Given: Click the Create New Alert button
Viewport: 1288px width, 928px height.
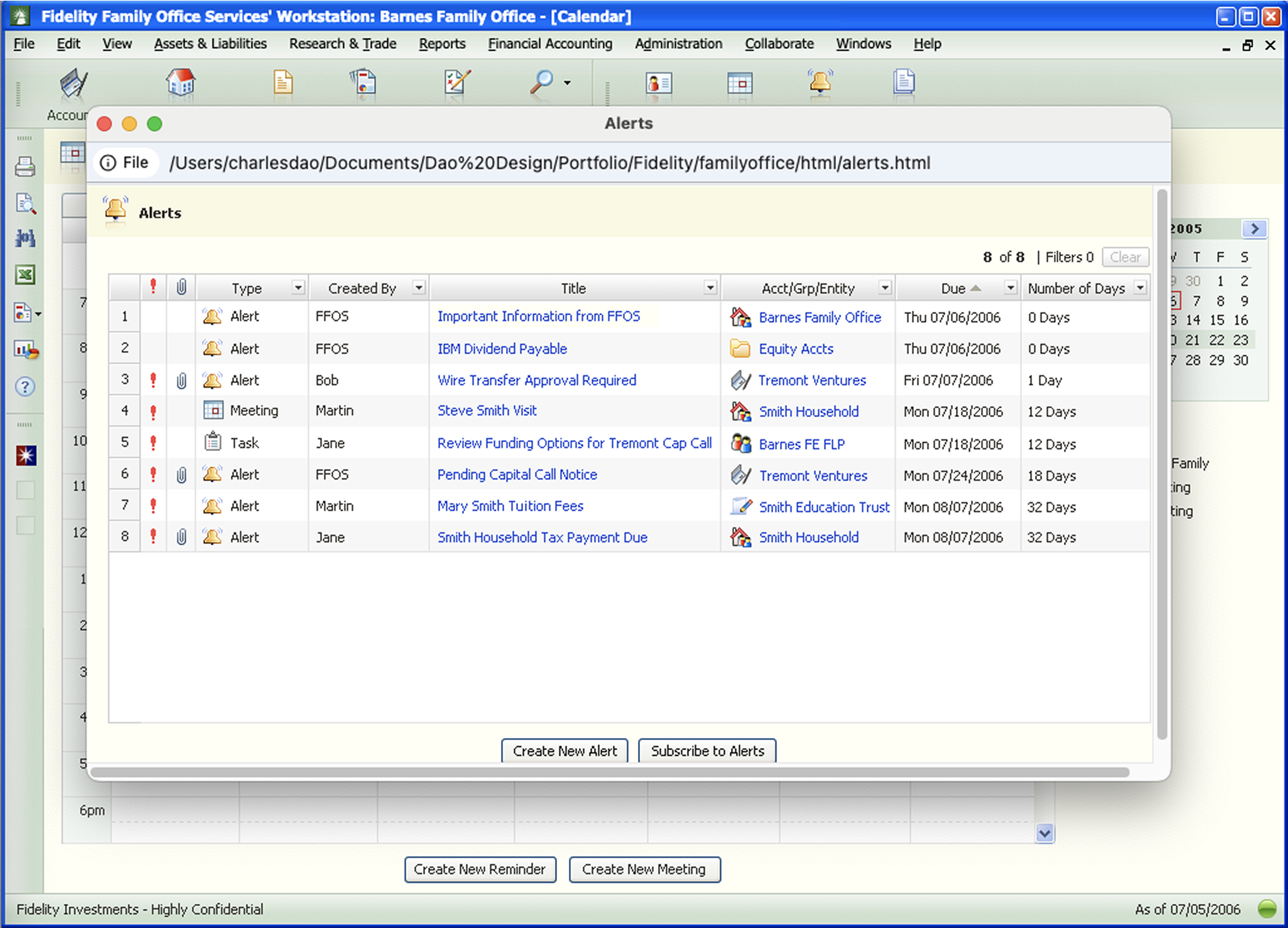Looking at the screenshot, I should tap(564, 751).
